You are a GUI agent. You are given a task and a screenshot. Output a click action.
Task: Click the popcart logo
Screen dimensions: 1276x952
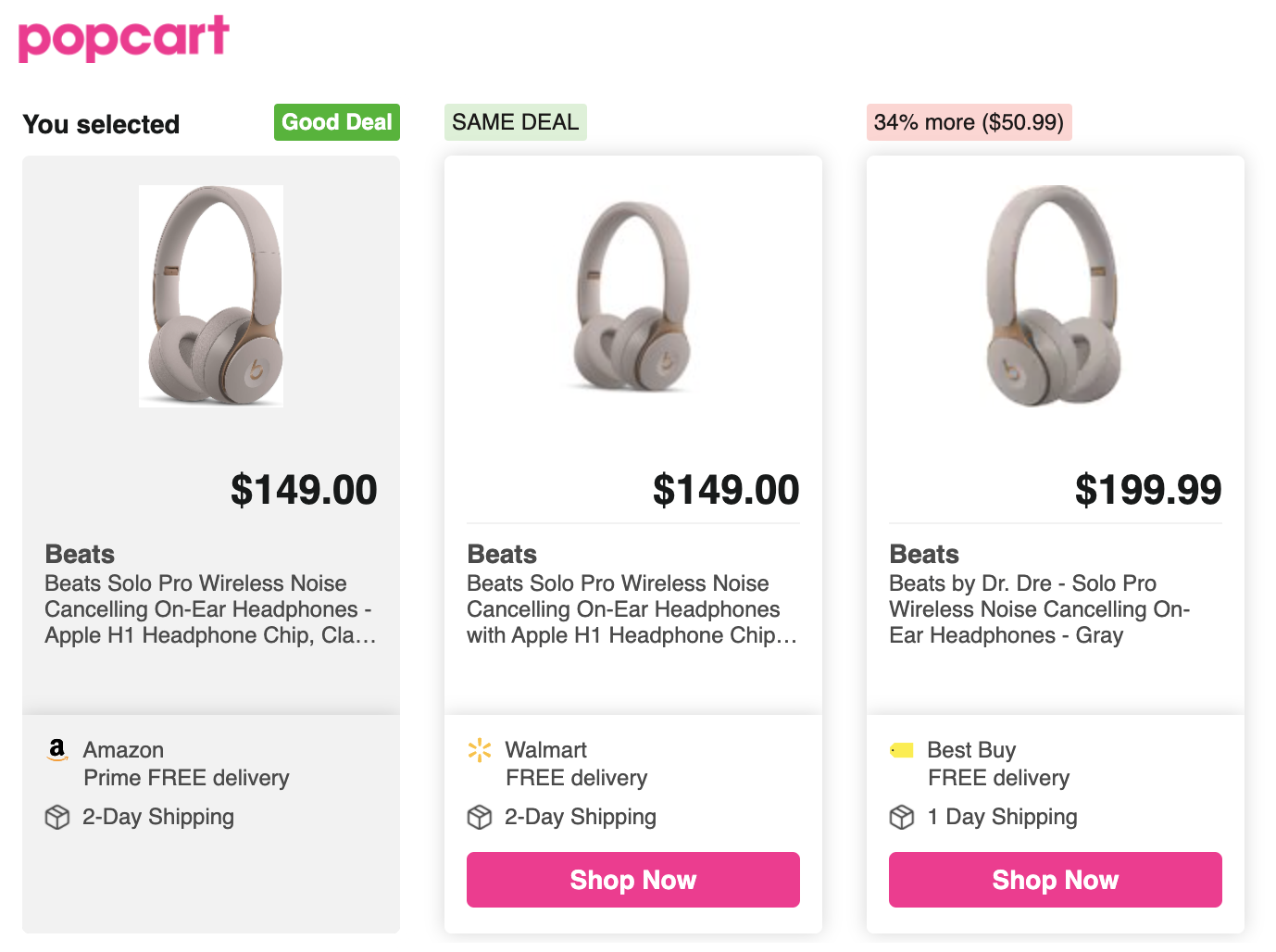tap(124, 38)
